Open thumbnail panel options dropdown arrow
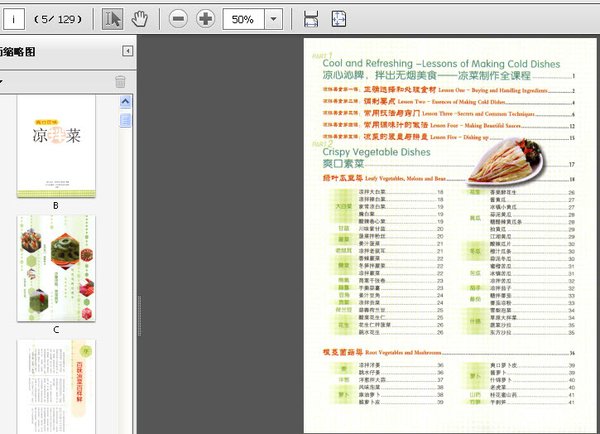This screenshot has width=600, height=434. click(x=2, y=82)
